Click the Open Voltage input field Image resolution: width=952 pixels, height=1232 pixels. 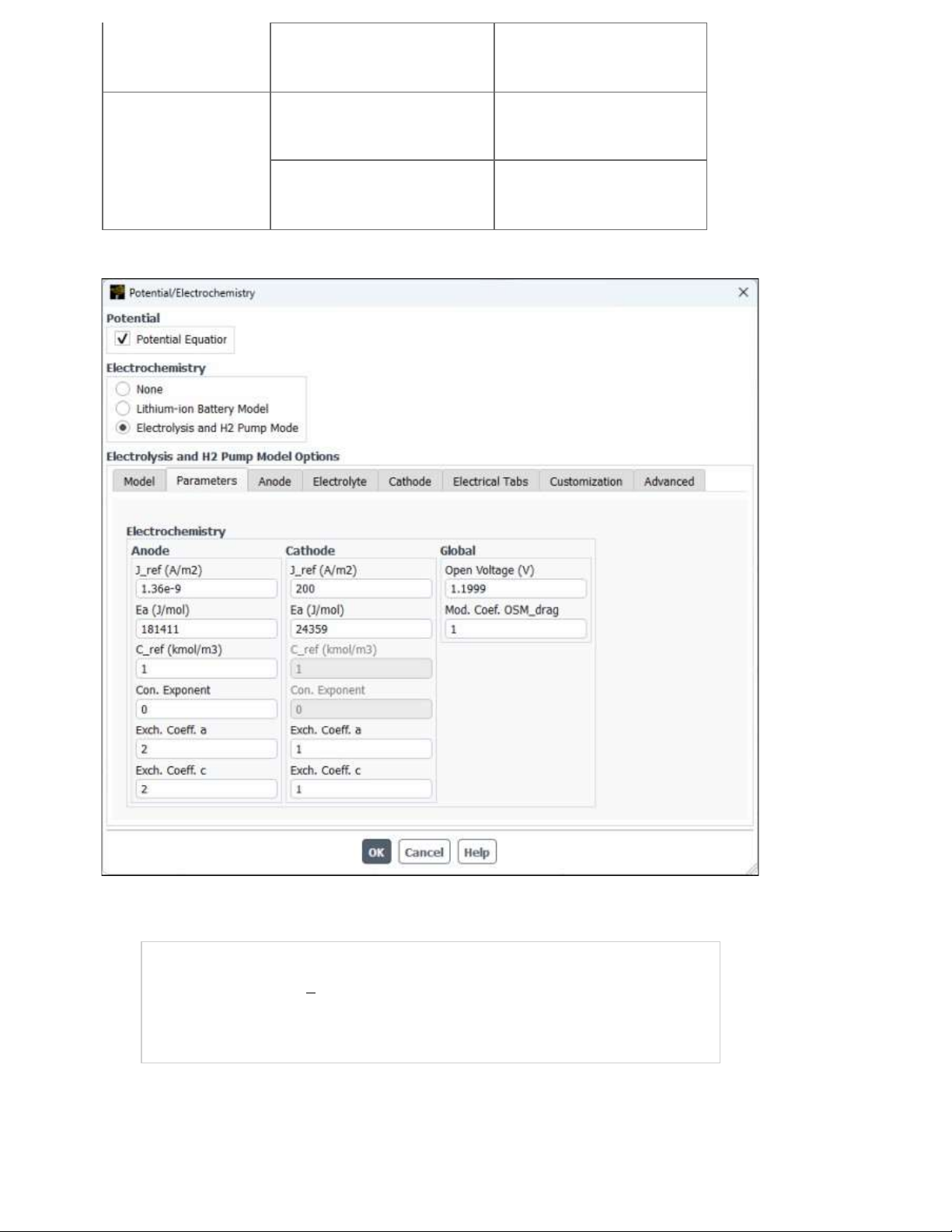pyautogui.click(x=515, y=589)
